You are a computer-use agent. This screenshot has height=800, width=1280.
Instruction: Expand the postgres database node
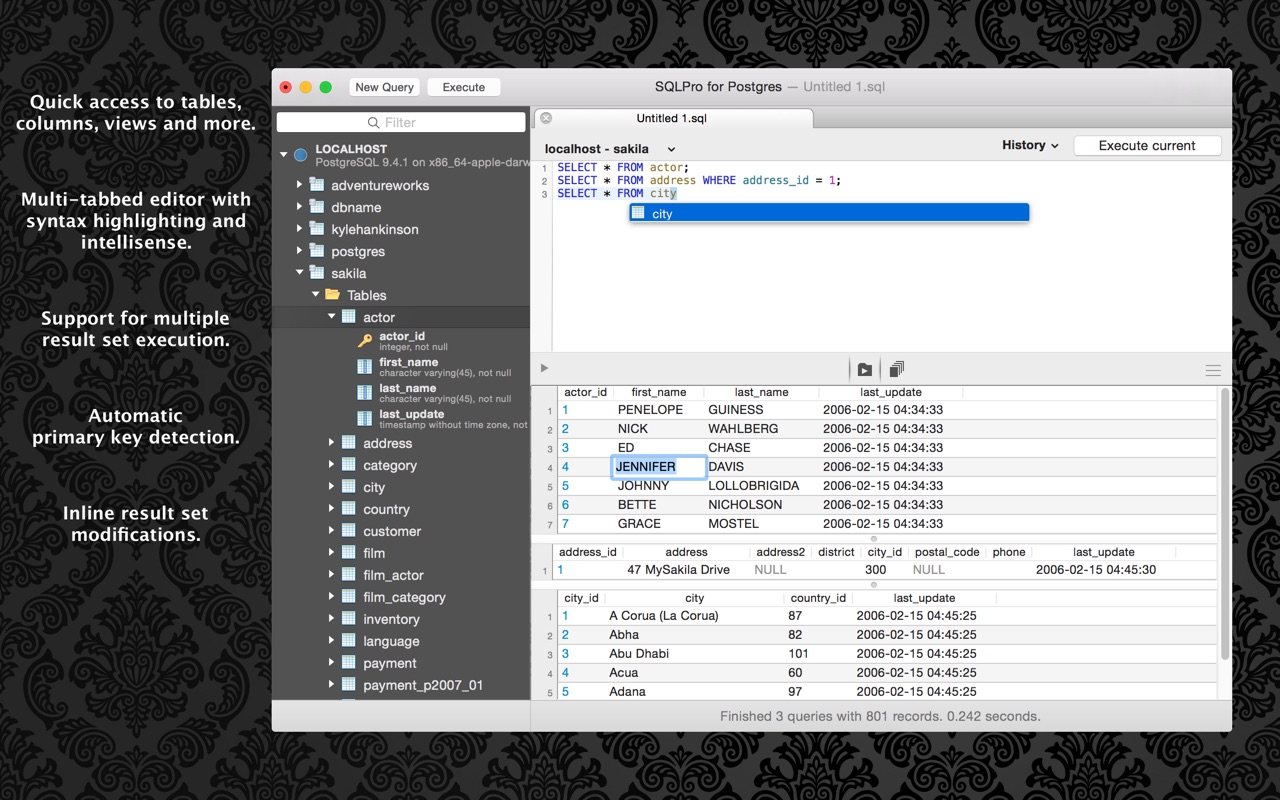[x=299, y=251]
